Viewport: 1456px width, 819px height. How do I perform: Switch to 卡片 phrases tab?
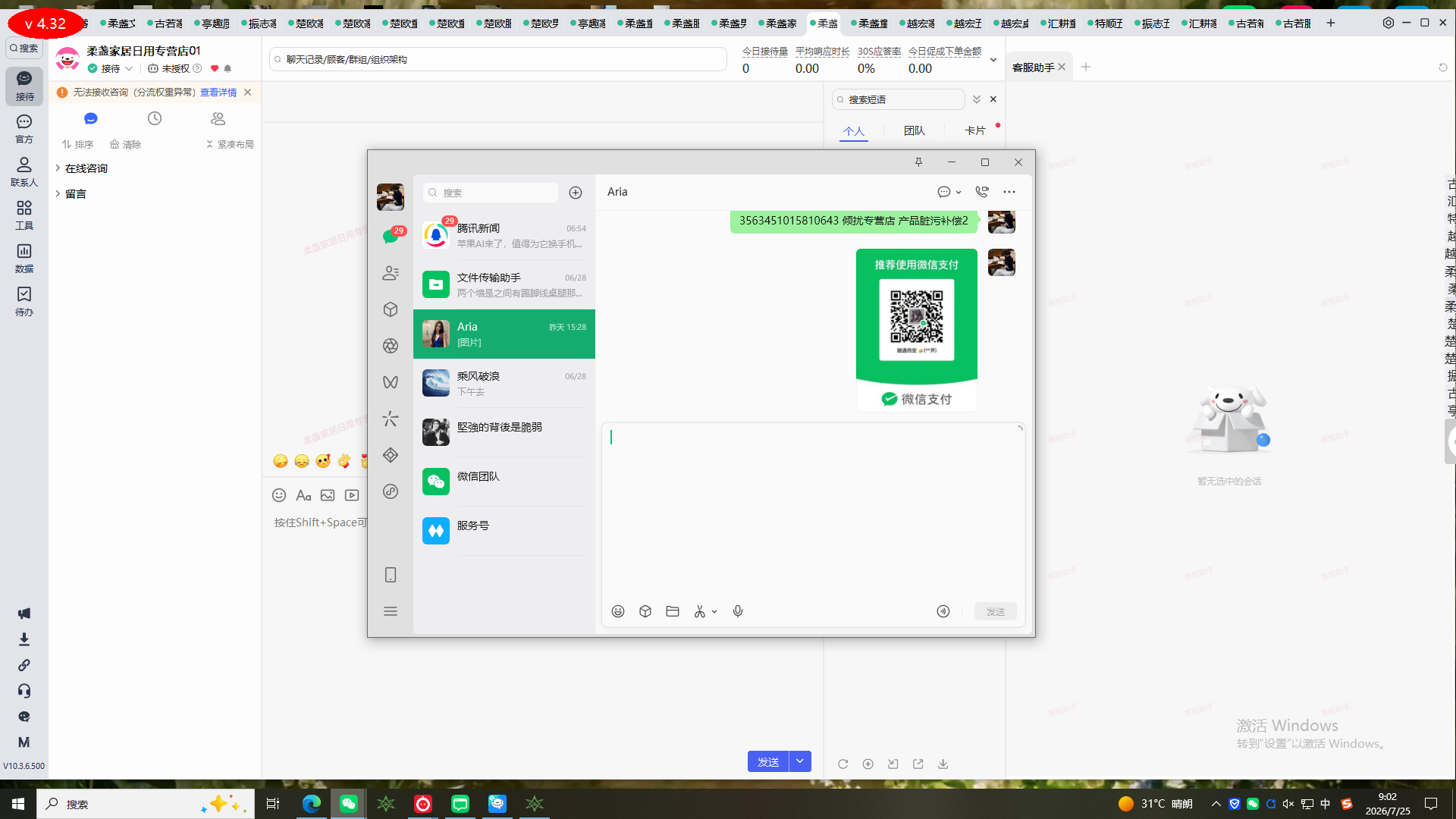975,130
